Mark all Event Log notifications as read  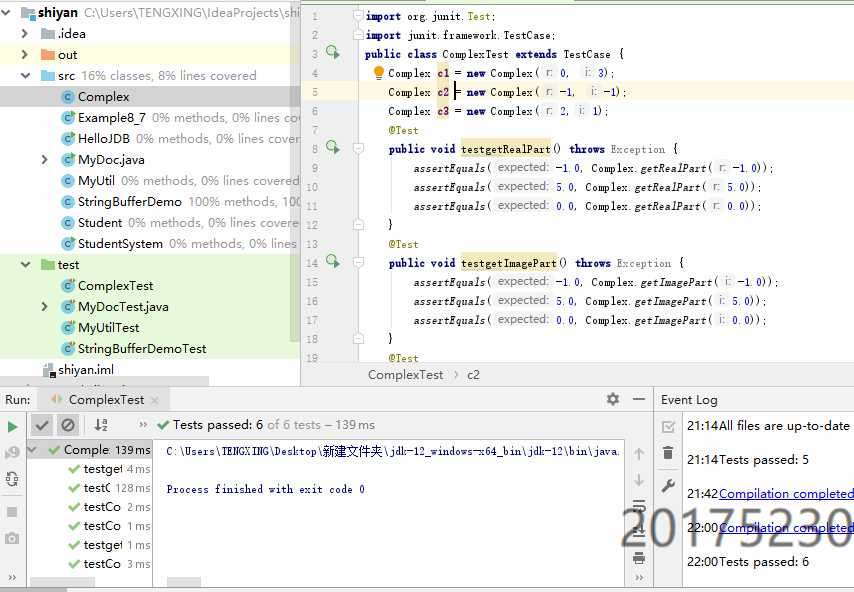point(668,426)
